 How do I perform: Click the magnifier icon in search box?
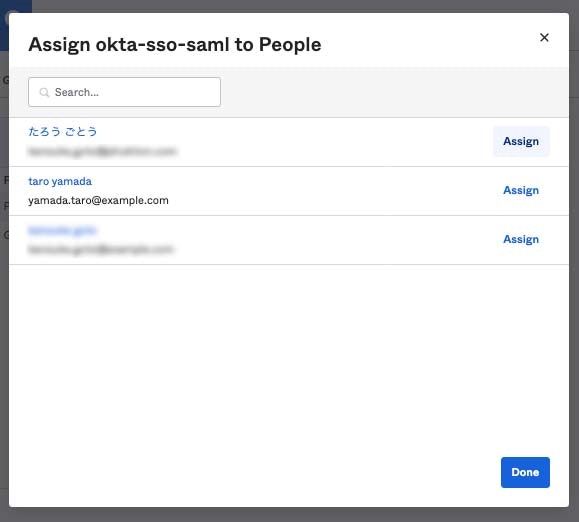coord(44,92)
